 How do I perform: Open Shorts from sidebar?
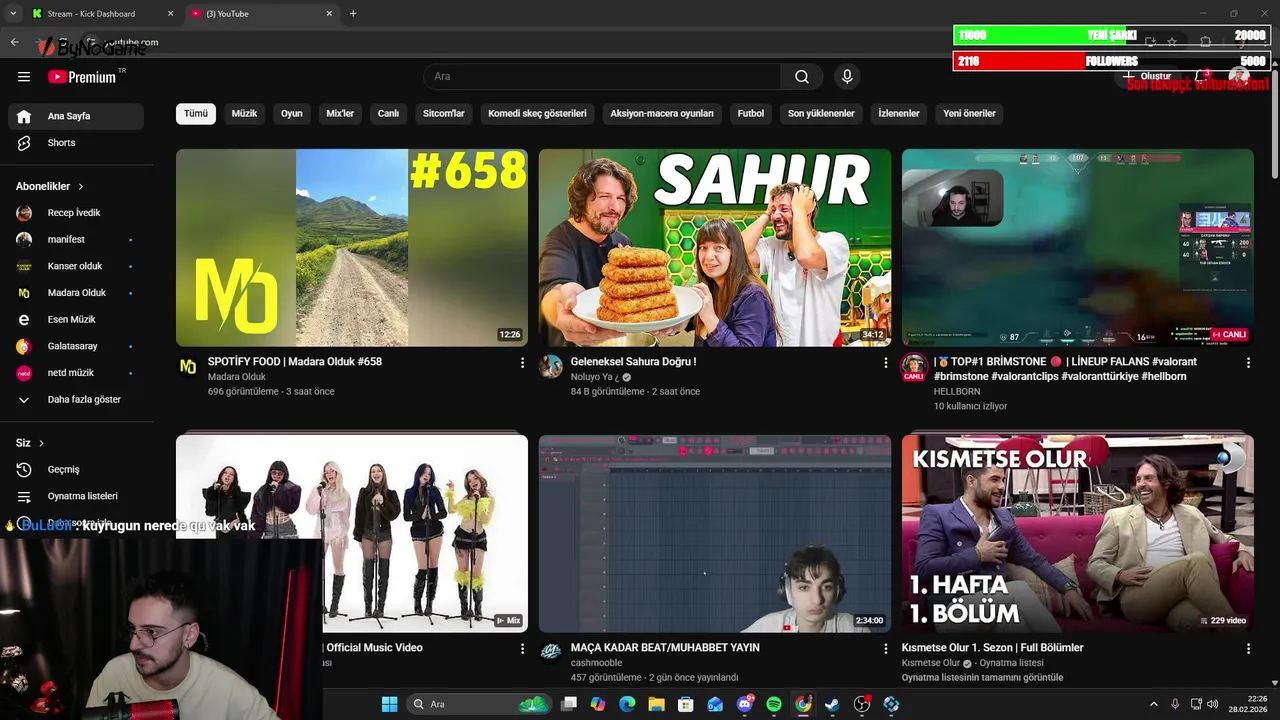pos(76,143)
